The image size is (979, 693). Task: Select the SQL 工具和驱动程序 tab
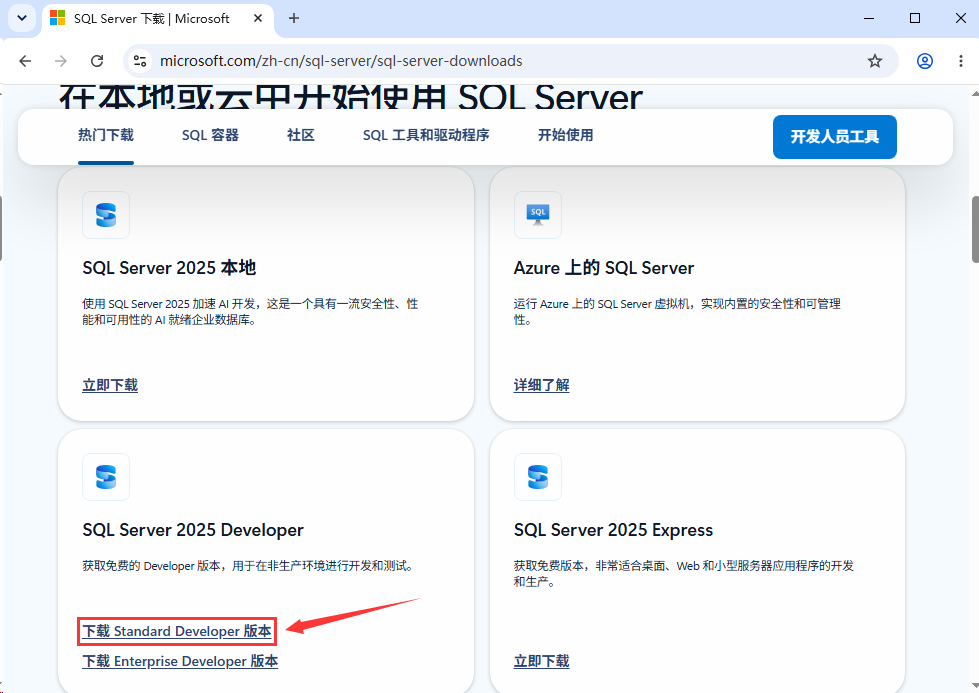(x=426, y=135)
